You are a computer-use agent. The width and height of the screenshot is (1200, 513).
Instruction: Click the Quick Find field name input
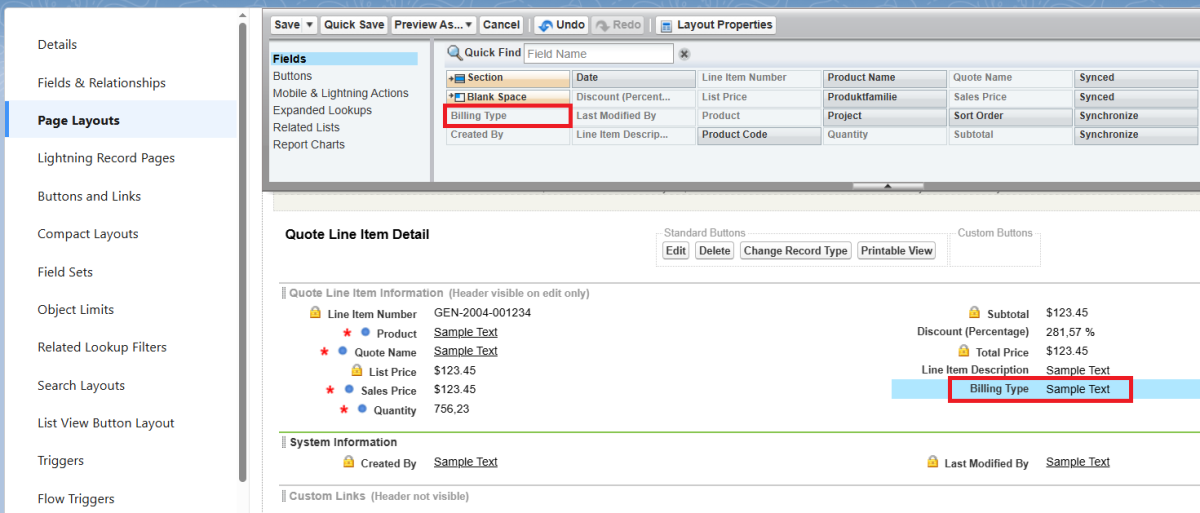598,54
